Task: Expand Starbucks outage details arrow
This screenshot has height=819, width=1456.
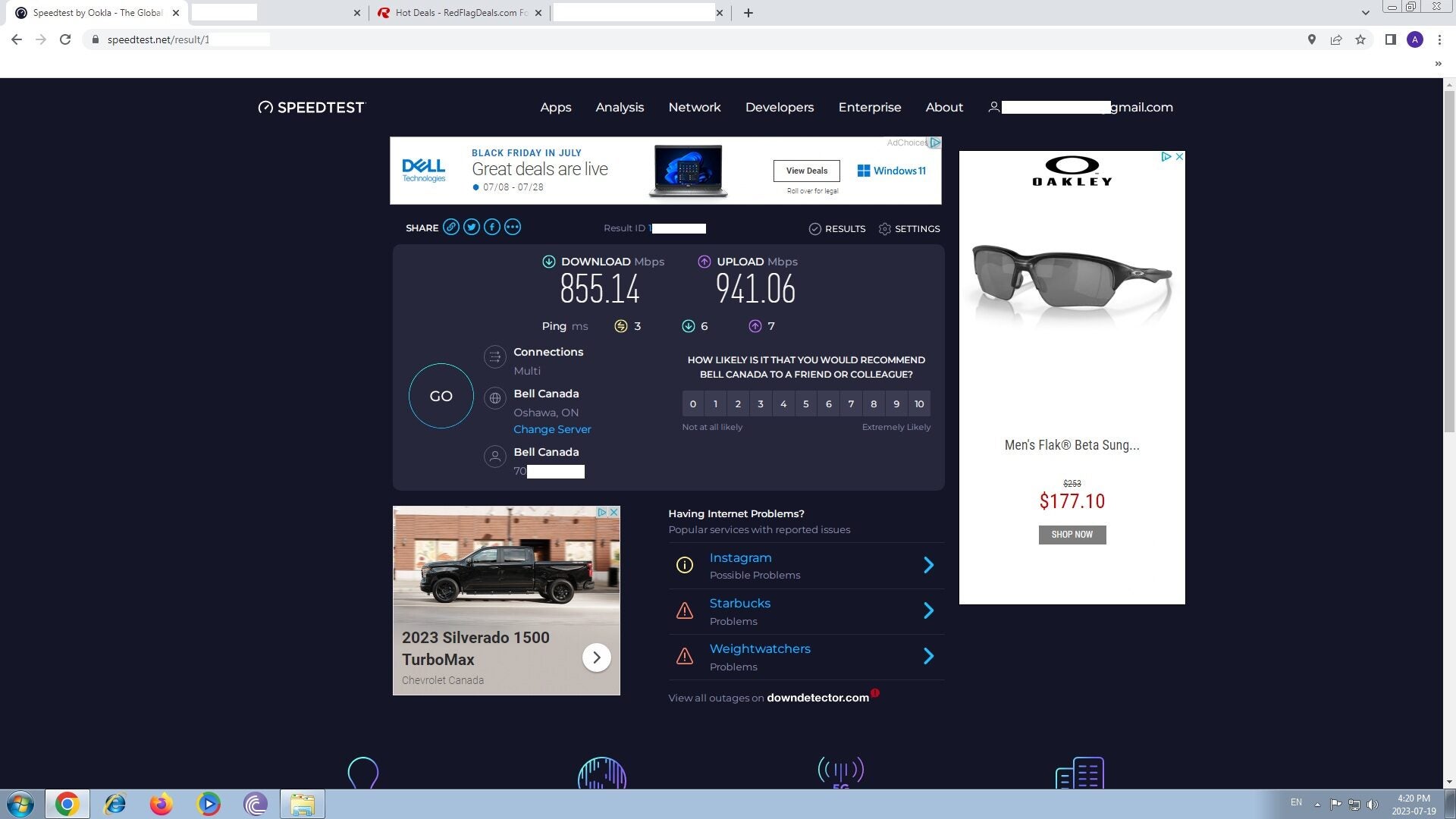Action: 929,610
